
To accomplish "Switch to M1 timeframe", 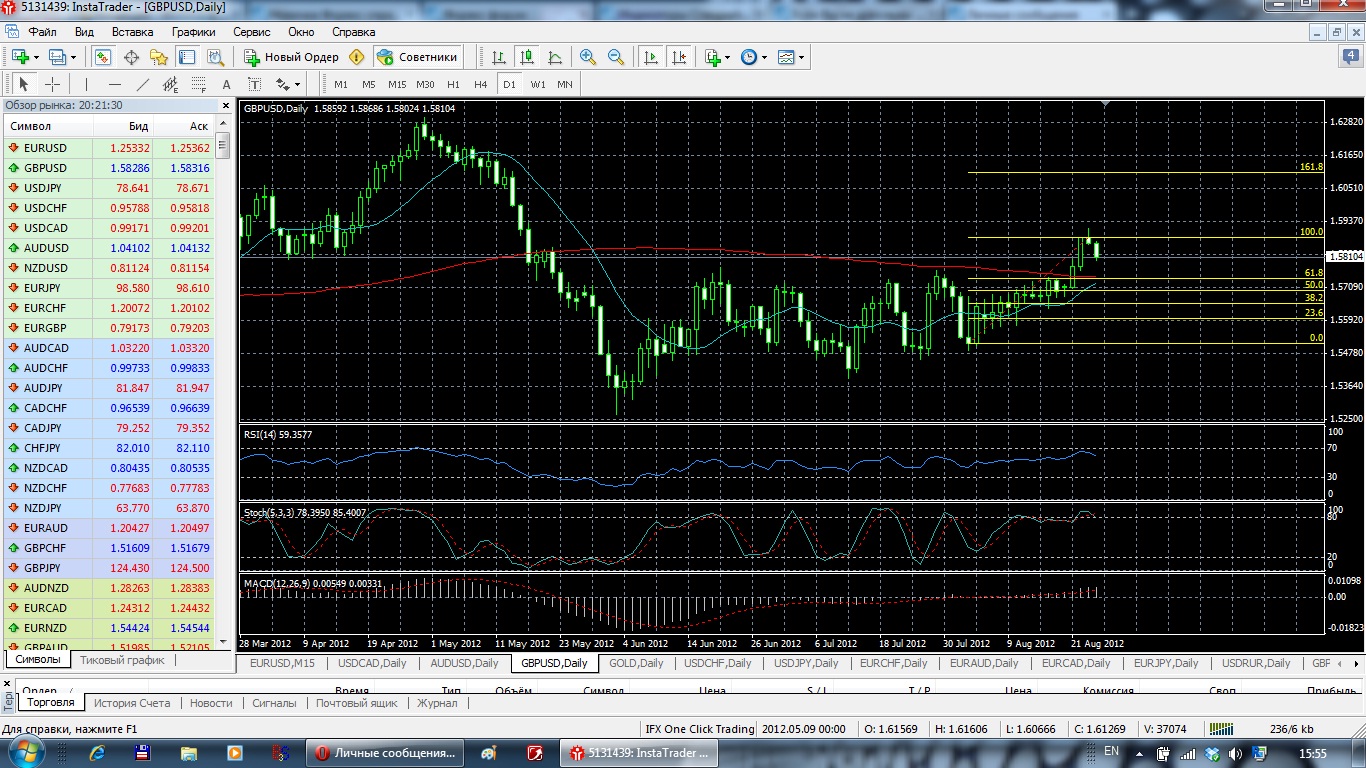I will click(x=342, y=84).
